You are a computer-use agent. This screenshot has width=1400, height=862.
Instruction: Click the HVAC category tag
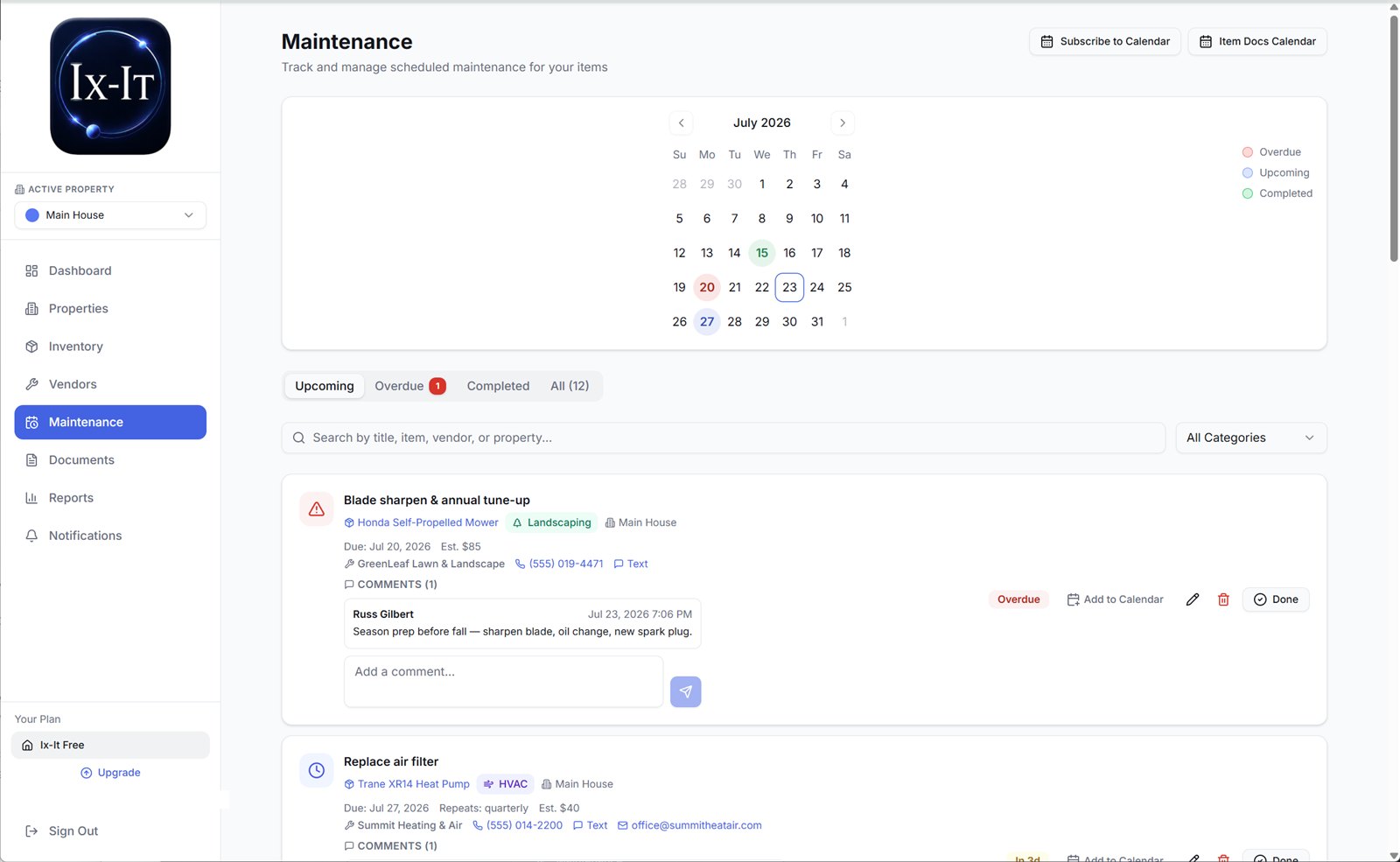[505, 784]
